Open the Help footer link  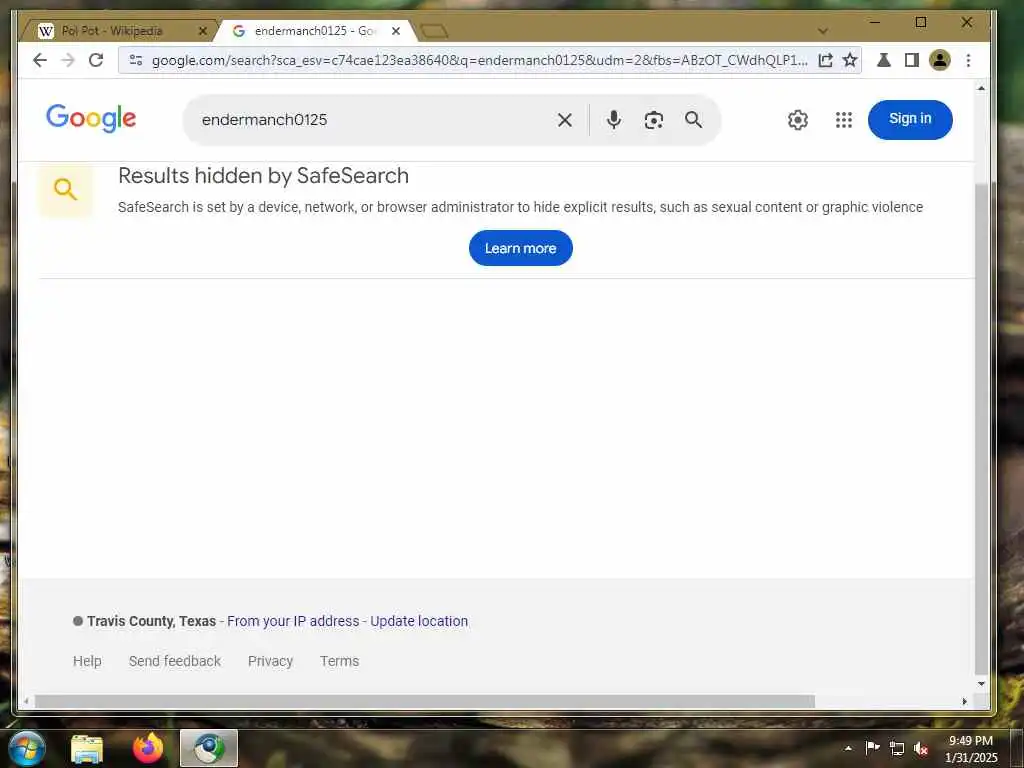(87, 661)
